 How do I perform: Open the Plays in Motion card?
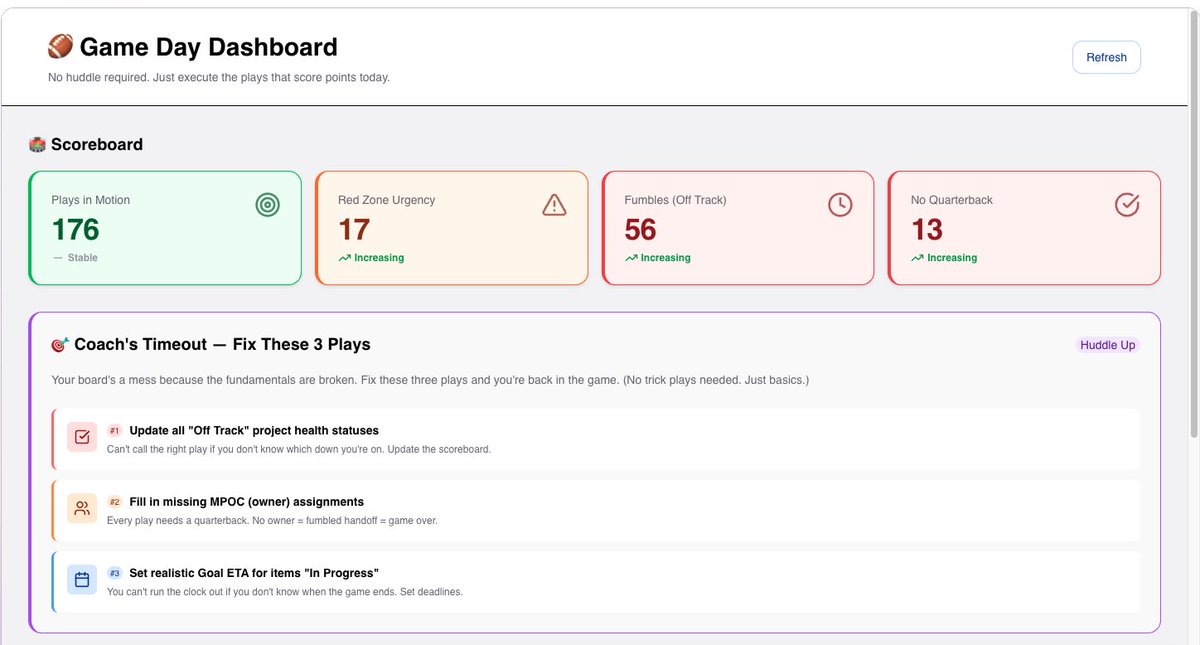[x=165, y=228]
